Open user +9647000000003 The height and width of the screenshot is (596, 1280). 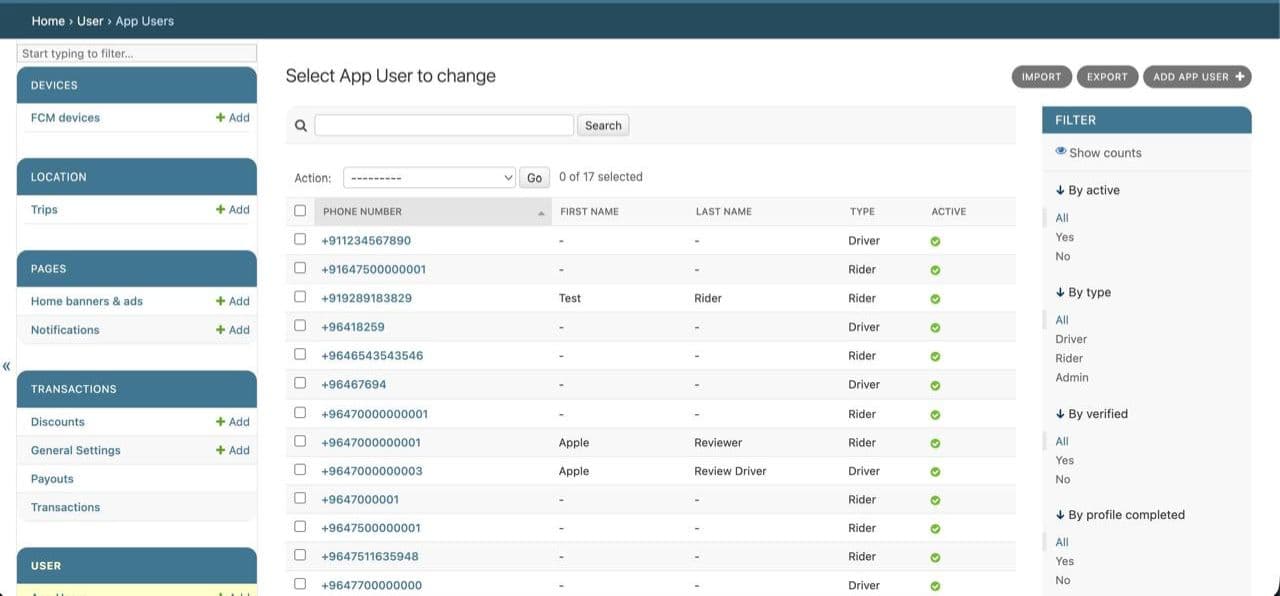tap(372, 471)
